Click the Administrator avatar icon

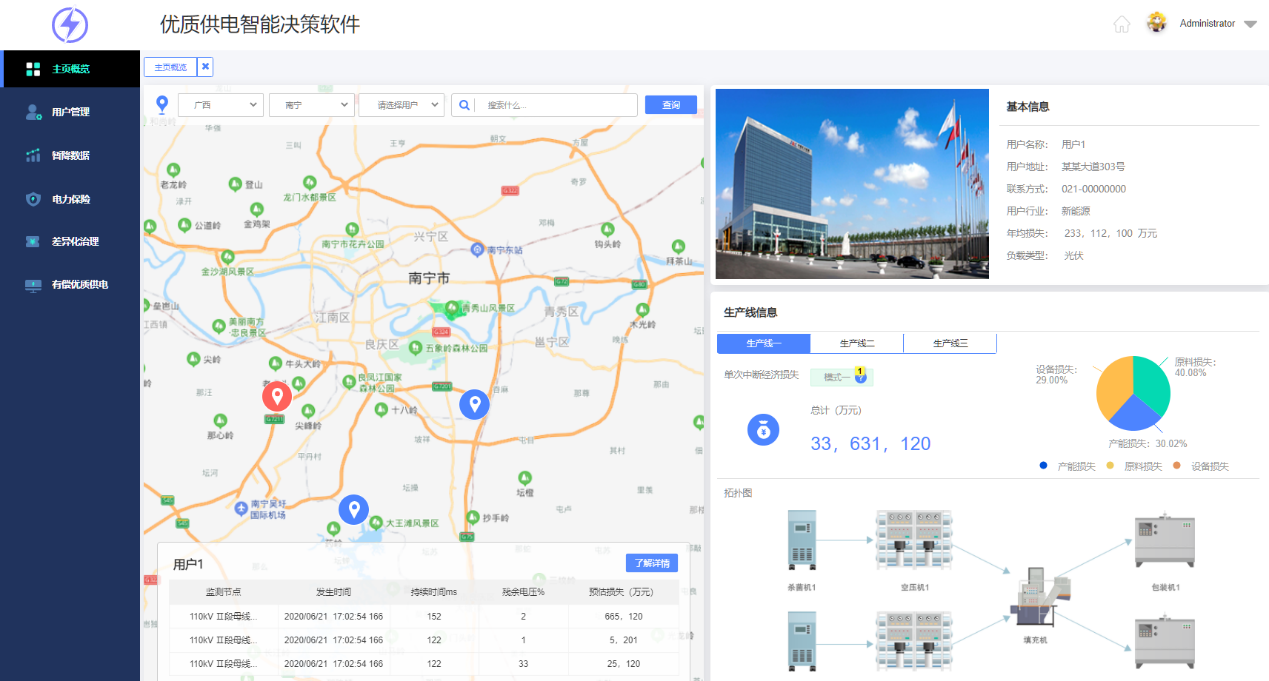(1157, 23)
